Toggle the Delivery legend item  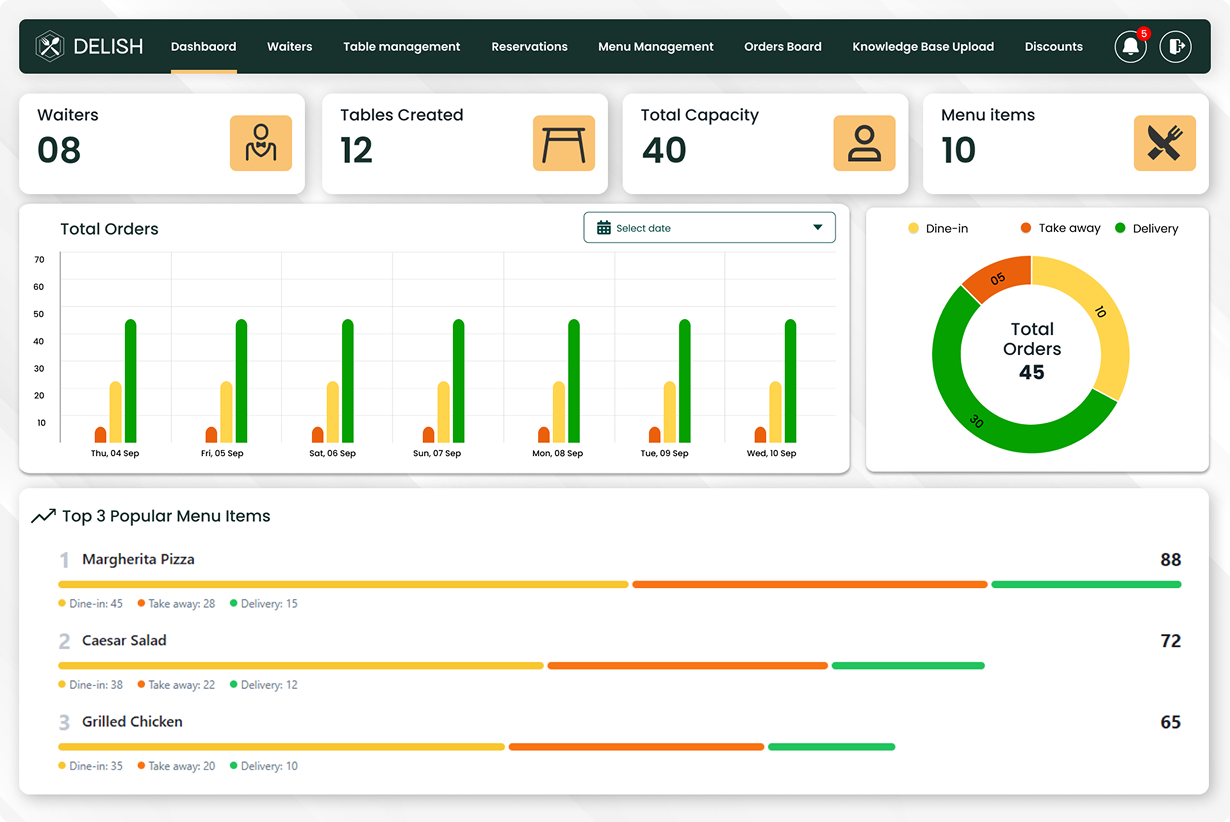(x=1146, y=229)
